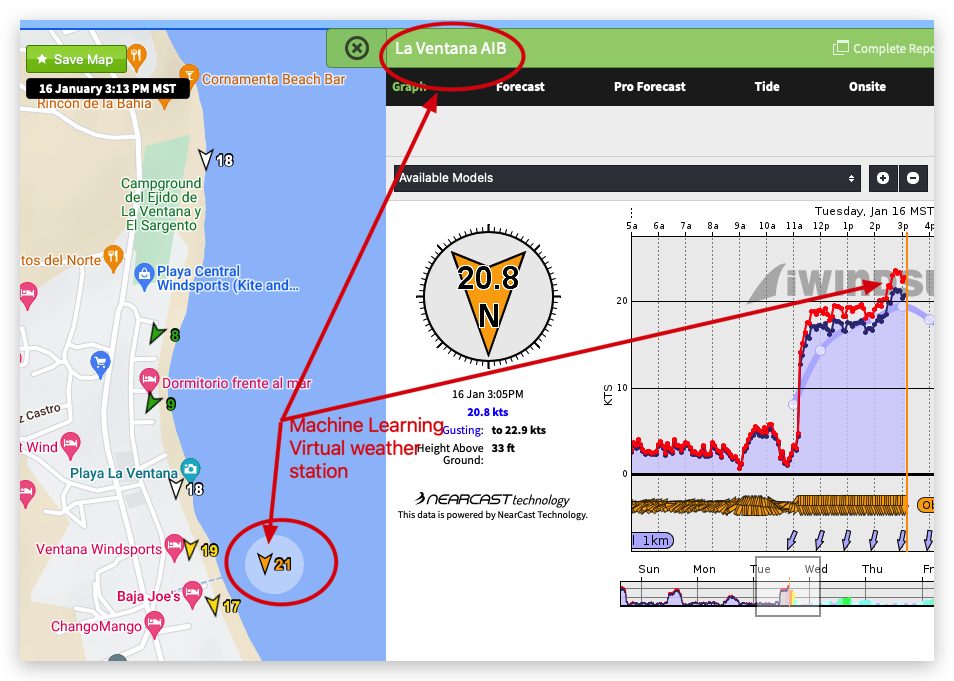The height and width of the screenshot is (681, 954).
Task: Click the Ventana Windsports lodging pin
Action: [x=174, y=546]
